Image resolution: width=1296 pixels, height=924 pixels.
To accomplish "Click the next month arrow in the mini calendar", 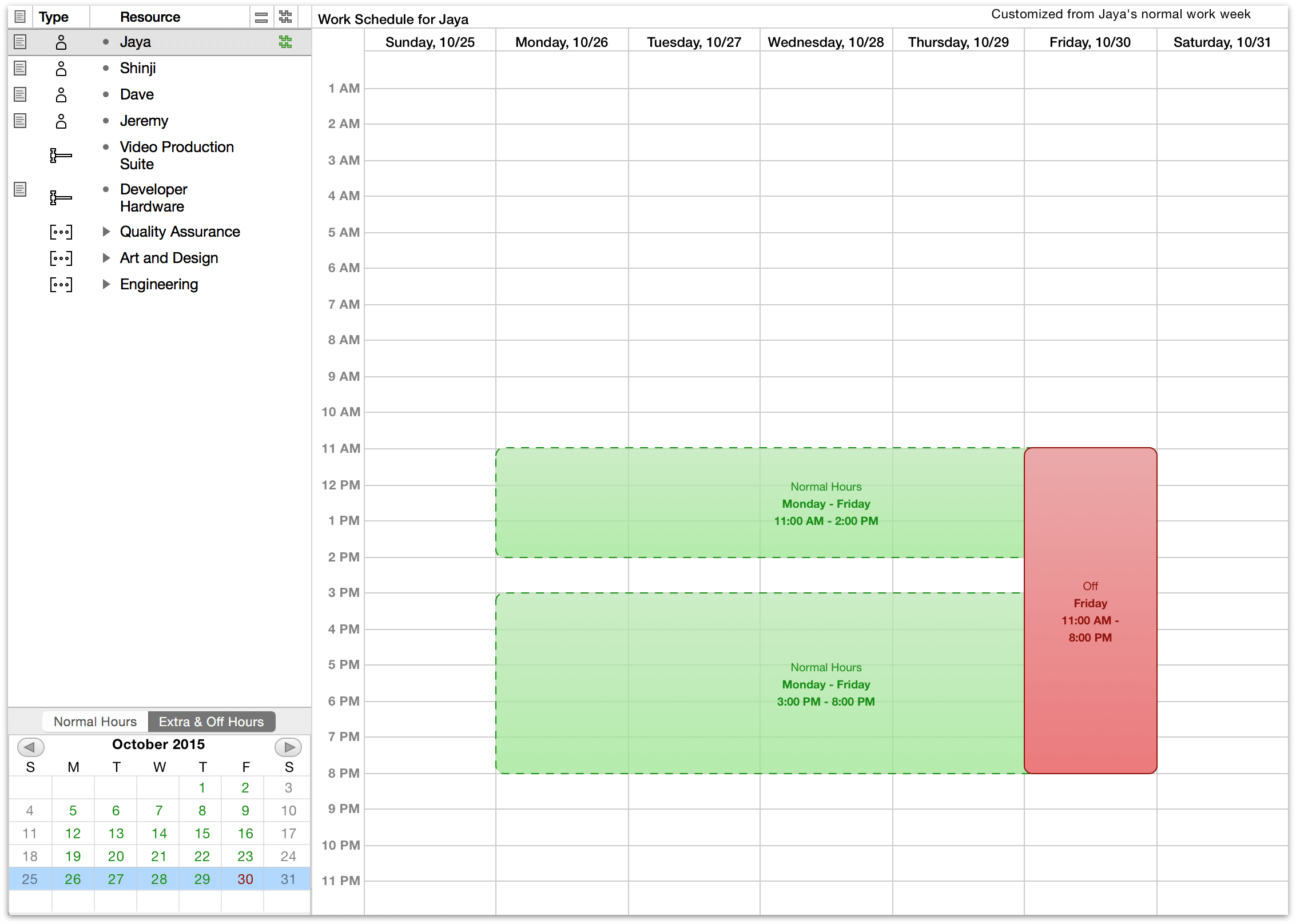I will pos(288,745).
